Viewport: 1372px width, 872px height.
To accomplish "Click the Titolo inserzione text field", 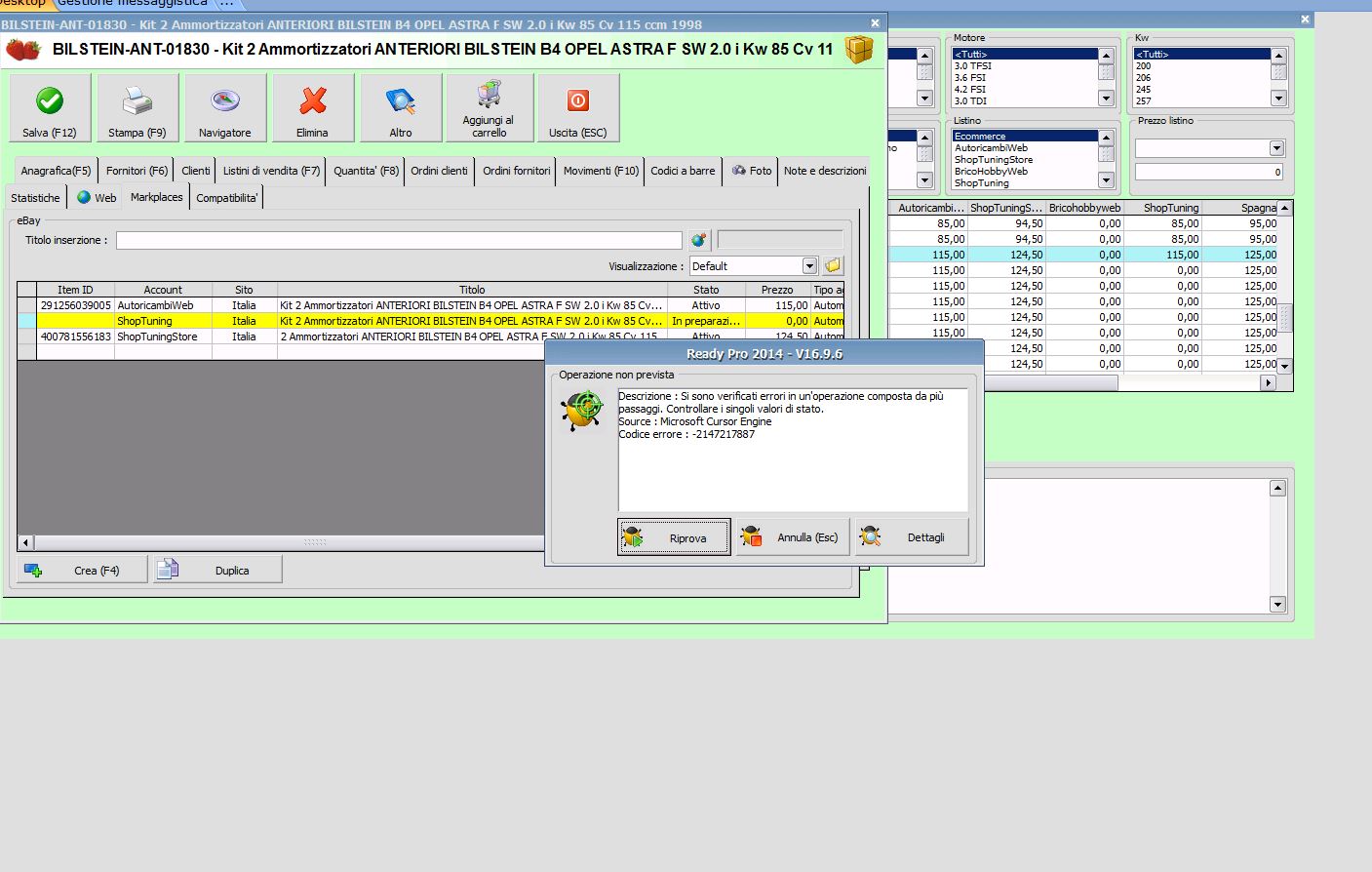I will click(399, 240).
